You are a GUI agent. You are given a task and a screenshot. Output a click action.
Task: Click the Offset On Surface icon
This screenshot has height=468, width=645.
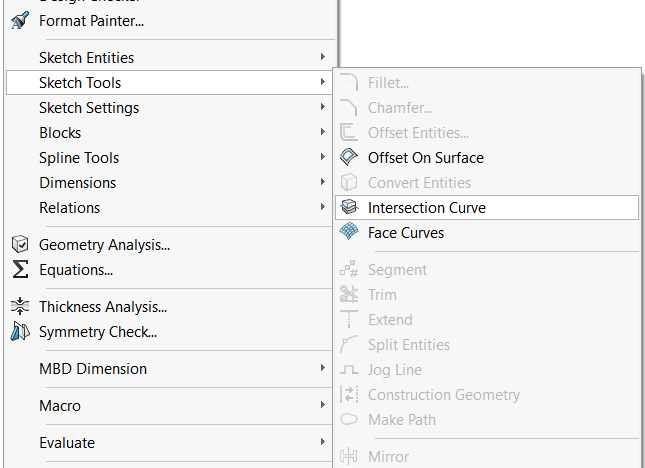(349, 158)
